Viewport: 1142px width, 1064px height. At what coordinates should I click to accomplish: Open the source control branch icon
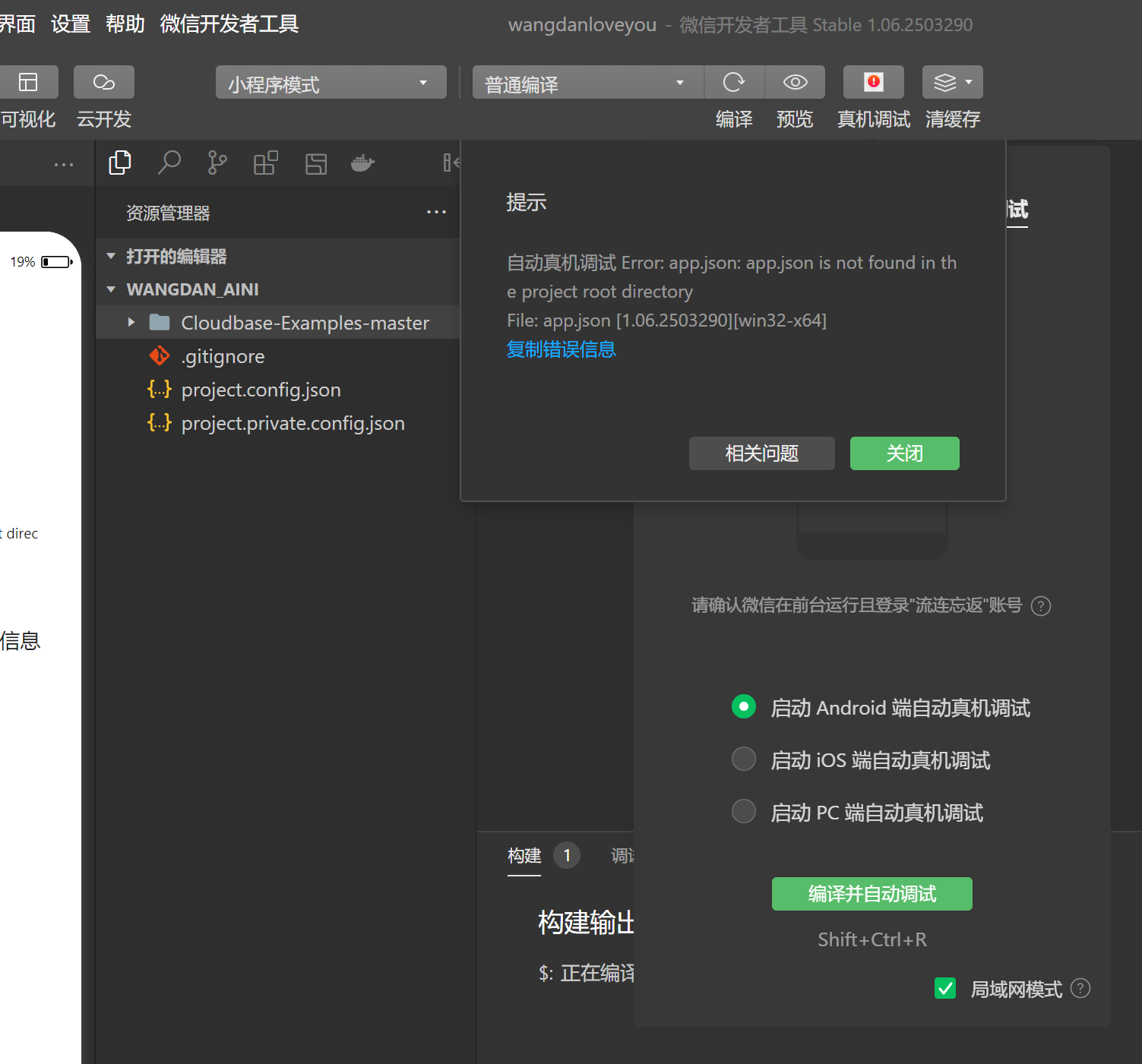point(217,163)
